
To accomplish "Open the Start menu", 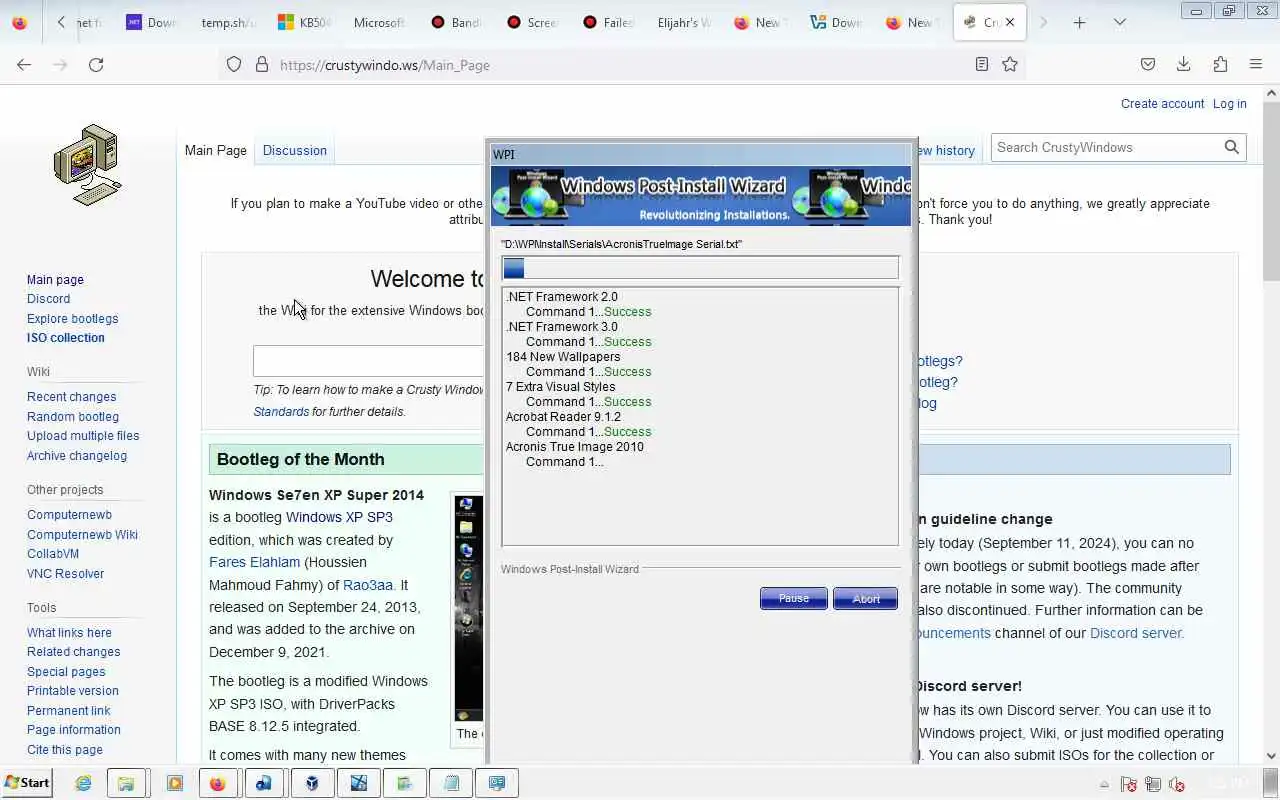I will (27, 783).
